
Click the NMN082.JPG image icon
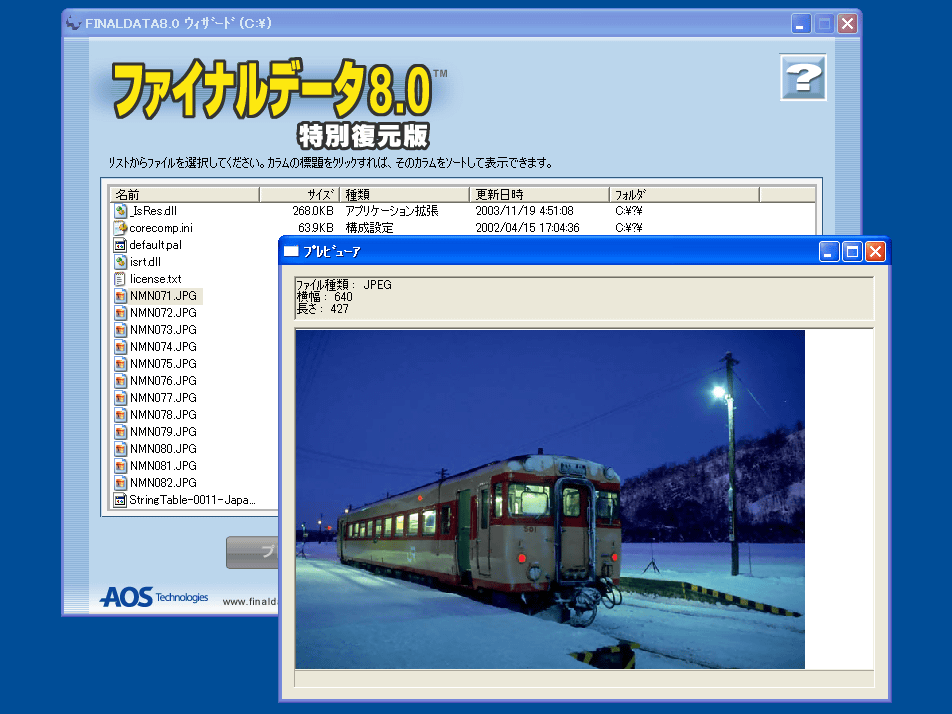coord(120,483)
